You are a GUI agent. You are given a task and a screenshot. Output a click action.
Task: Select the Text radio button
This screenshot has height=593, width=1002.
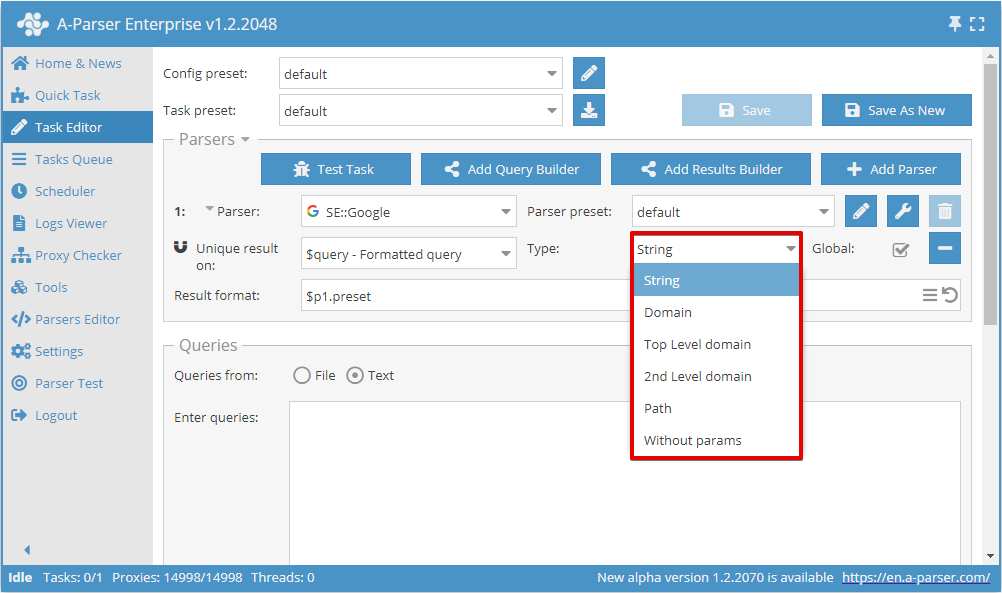(x=356, y=375)
